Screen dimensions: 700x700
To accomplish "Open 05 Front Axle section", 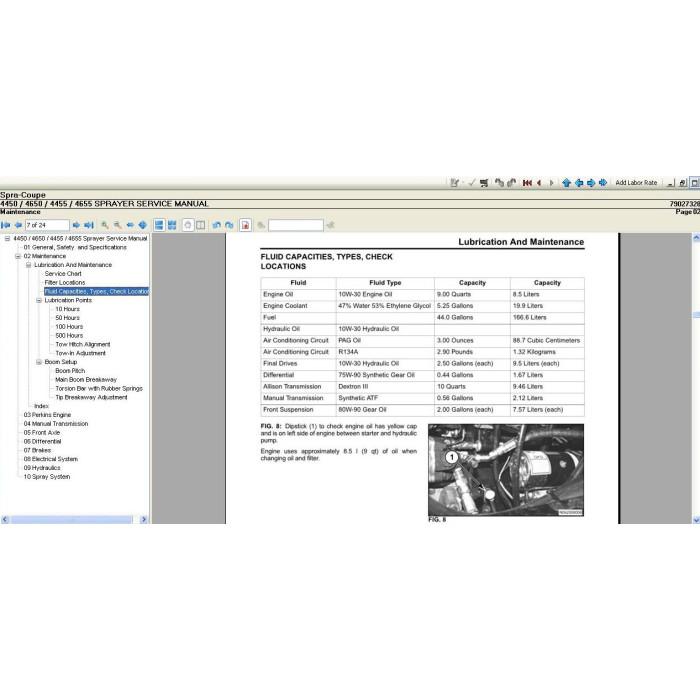I will click(x=42, y=433).
